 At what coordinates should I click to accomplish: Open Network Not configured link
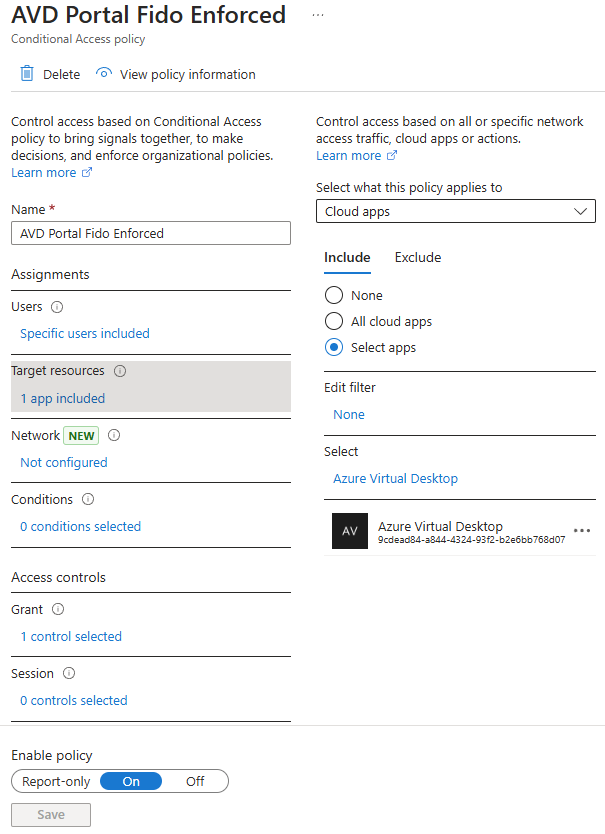pyautogui.click(x=64, y=463)
